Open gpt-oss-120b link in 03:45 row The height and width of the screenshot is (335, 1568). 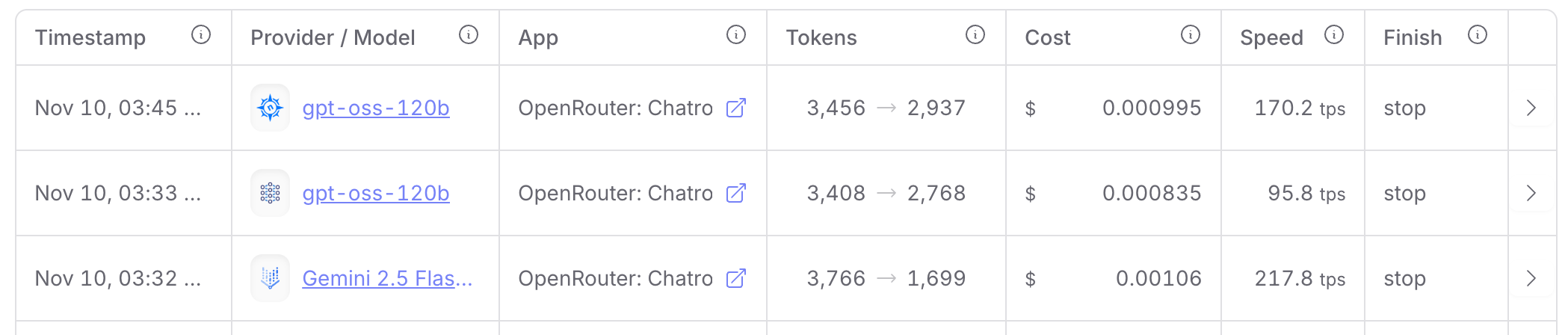point(376,108)
